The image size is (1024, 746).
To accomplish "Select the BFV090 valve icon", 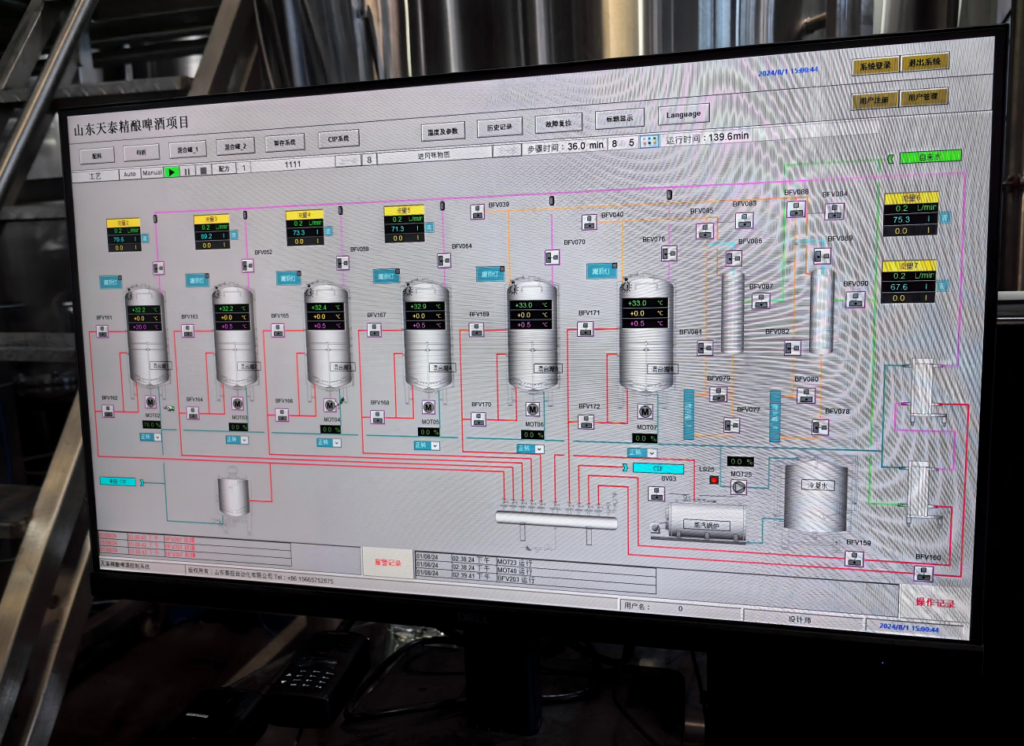I will point(854,299).
